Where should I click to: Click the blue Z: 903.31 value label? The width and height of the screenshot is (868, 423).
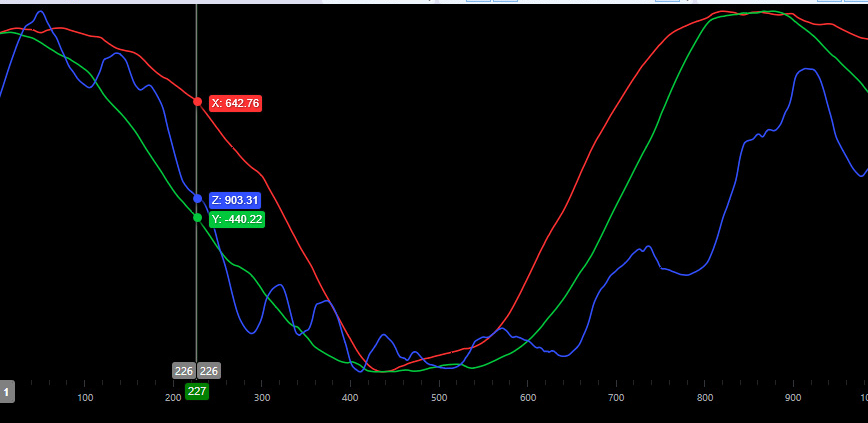click(x=235, y=200)
